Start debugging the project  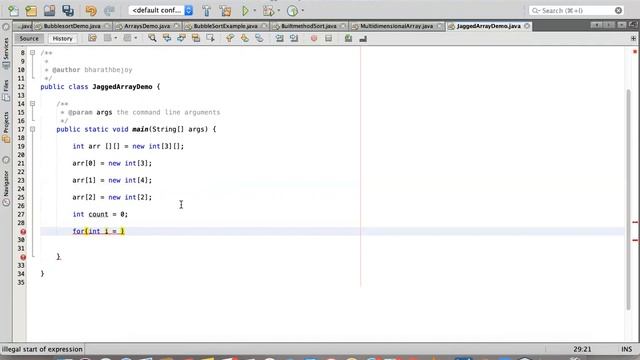click(x=269, y=10)
